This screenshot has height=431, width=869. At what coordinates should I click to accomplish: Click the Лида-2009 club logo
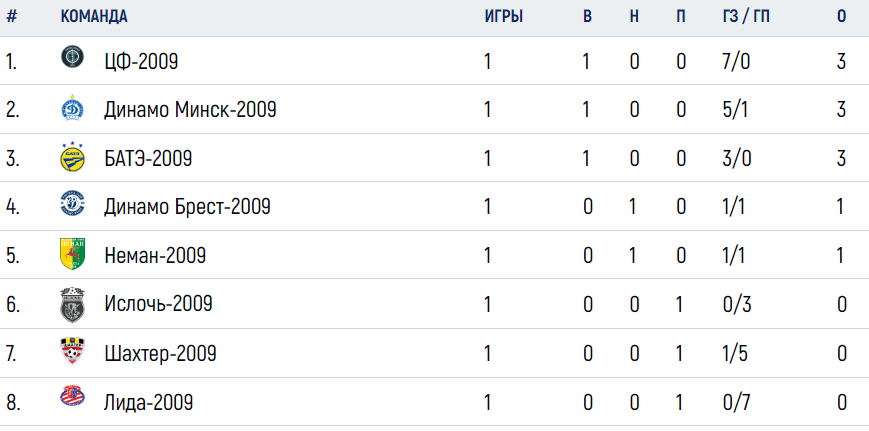72,397
